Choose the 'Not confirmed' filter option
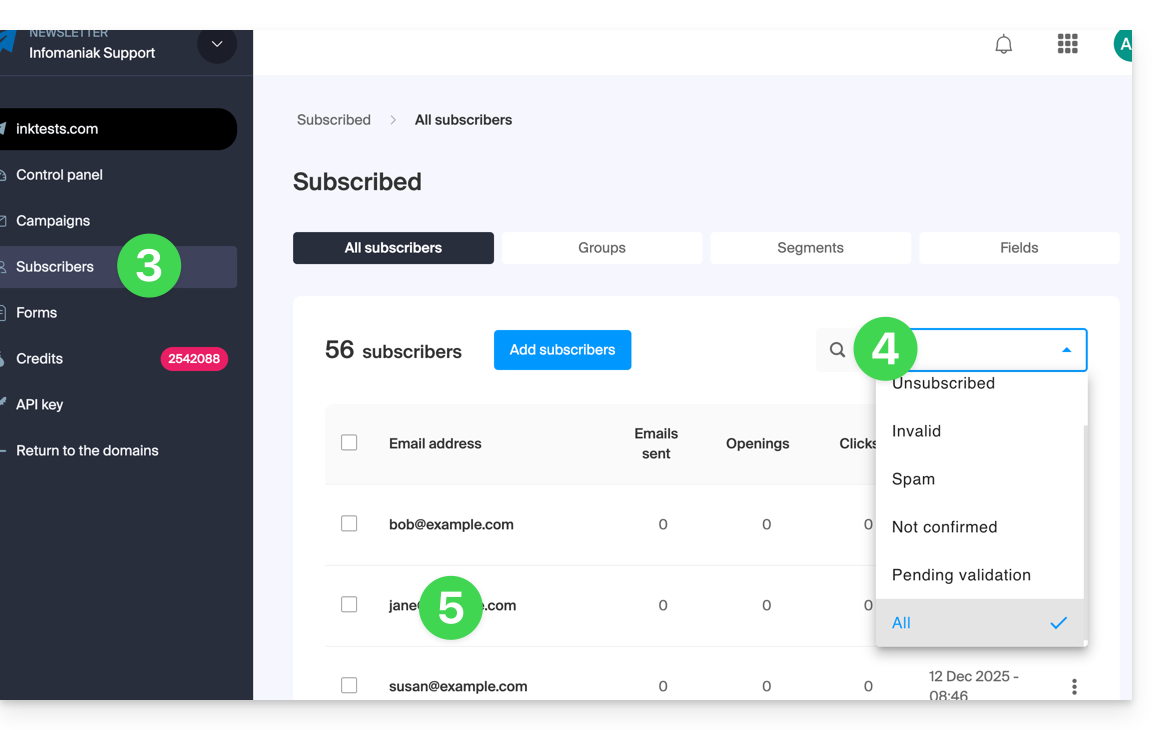The height and width of the screenshot is (730, 1162). (x=944, y=527)
